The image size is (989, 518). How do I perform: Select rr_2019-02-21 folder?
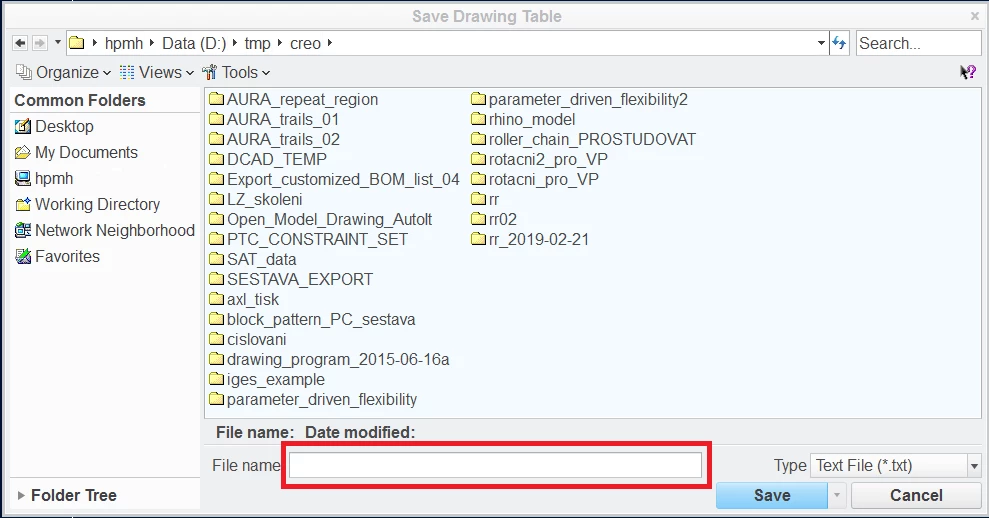(x=530, y=239)
